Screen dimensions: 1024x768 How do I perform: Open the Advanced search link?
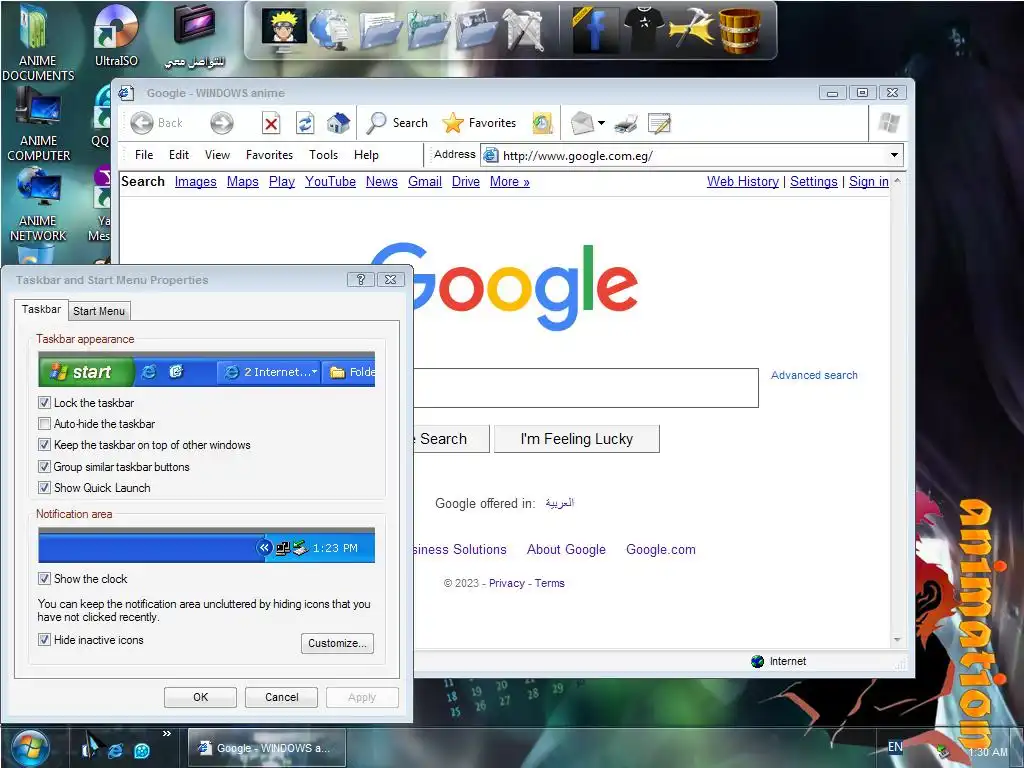click(814, 375)
